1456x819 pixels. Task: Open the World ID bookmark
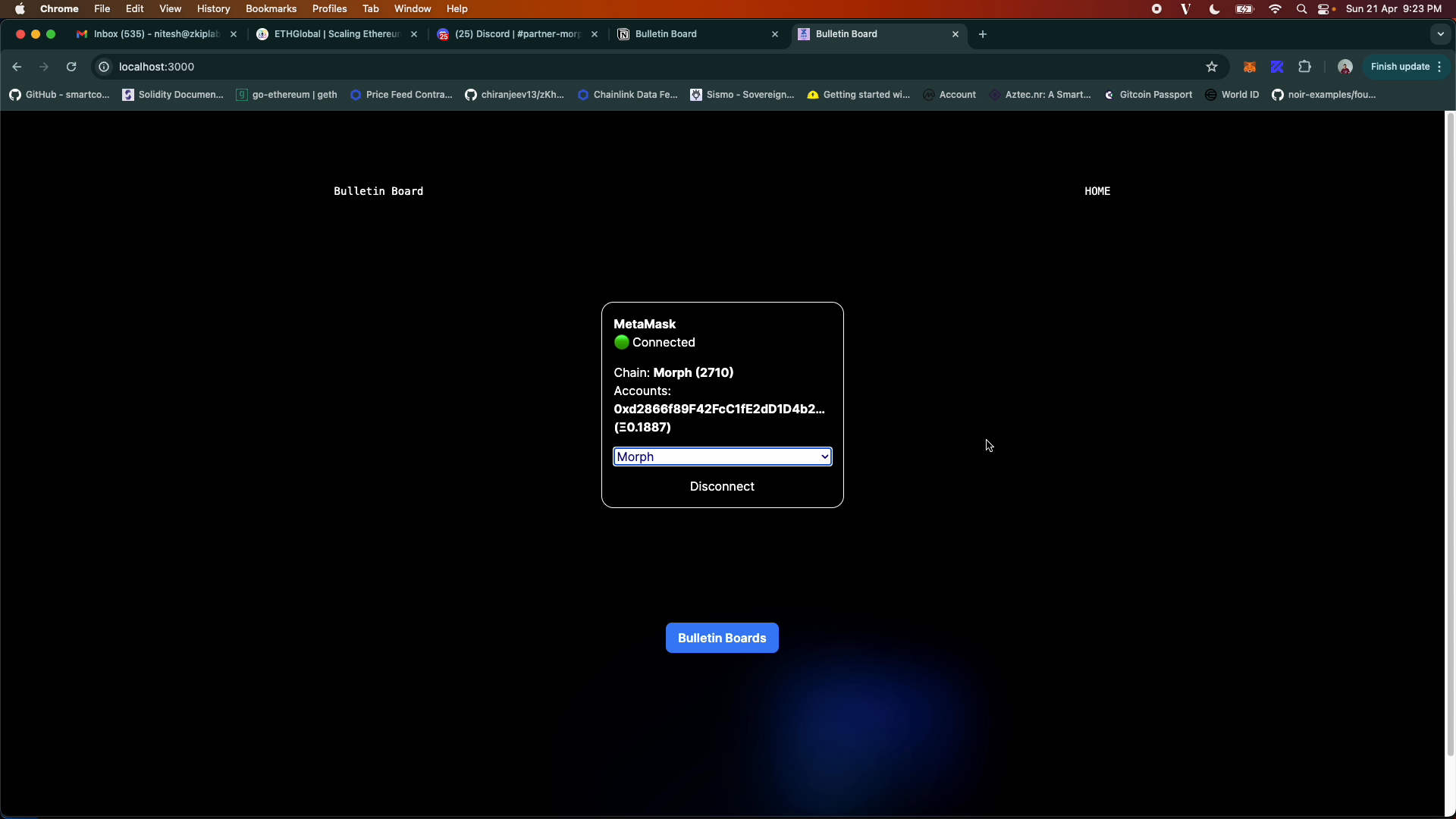coord(1232,95)
